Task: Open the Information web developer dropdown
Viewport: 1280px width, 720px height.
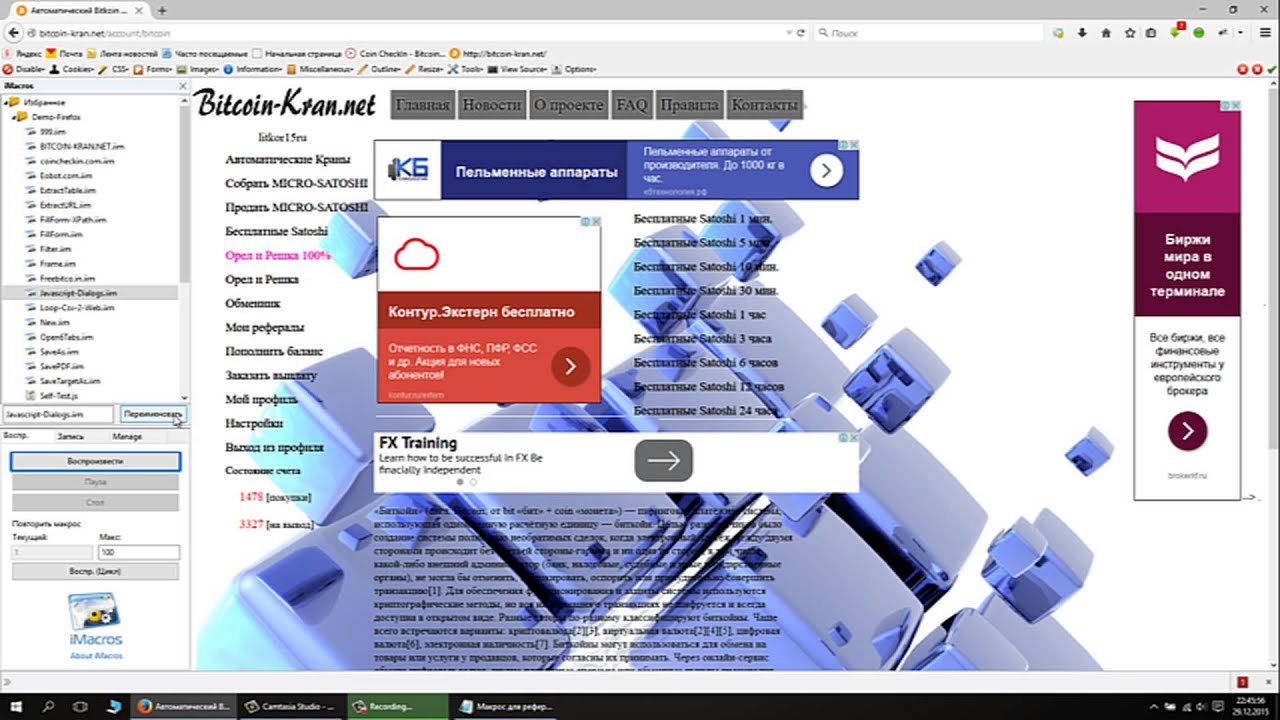Action: [x=255, y=69]
